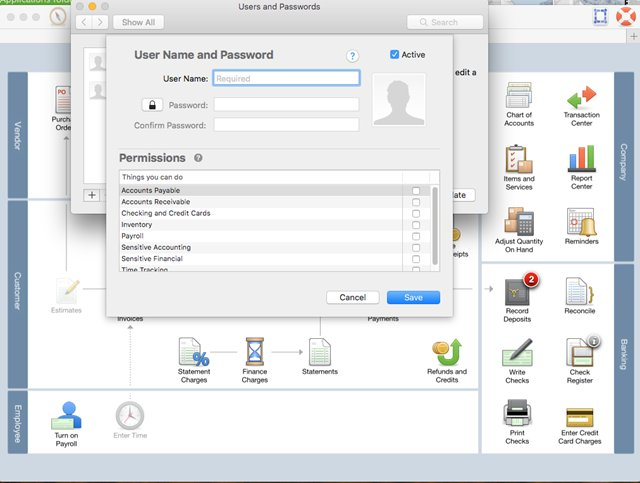Enable Sensitive Financial permission
640x483 pixels.
click(x=416, y=259)
